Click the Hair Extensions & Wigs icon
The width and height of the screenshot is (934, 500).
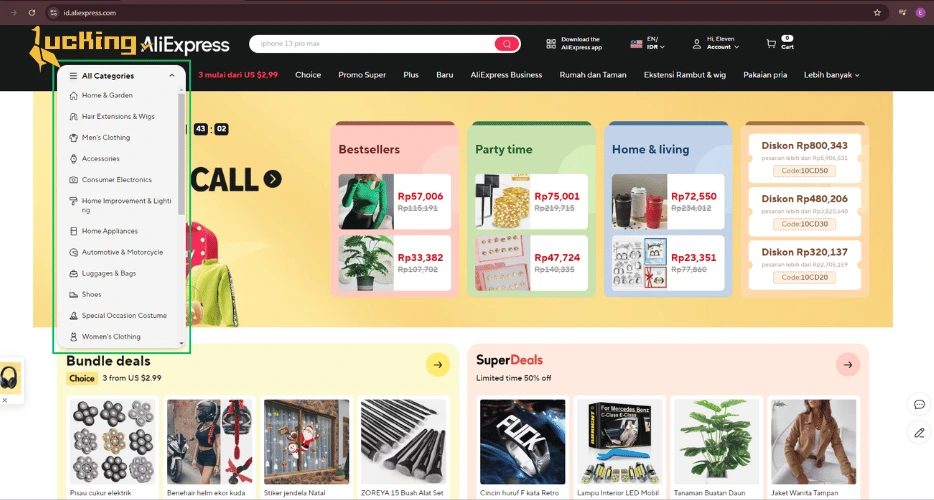tap(73, 116)
